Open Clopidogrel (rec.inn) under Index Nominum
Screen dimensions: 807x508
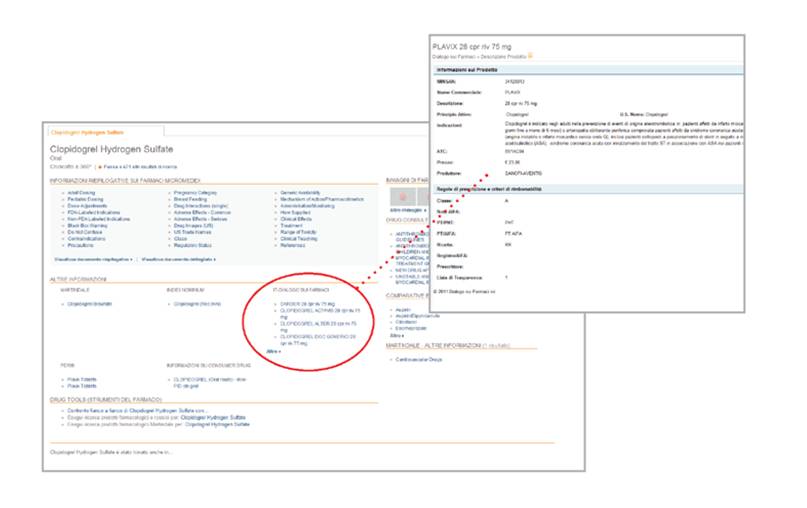(x=197, y=304)
